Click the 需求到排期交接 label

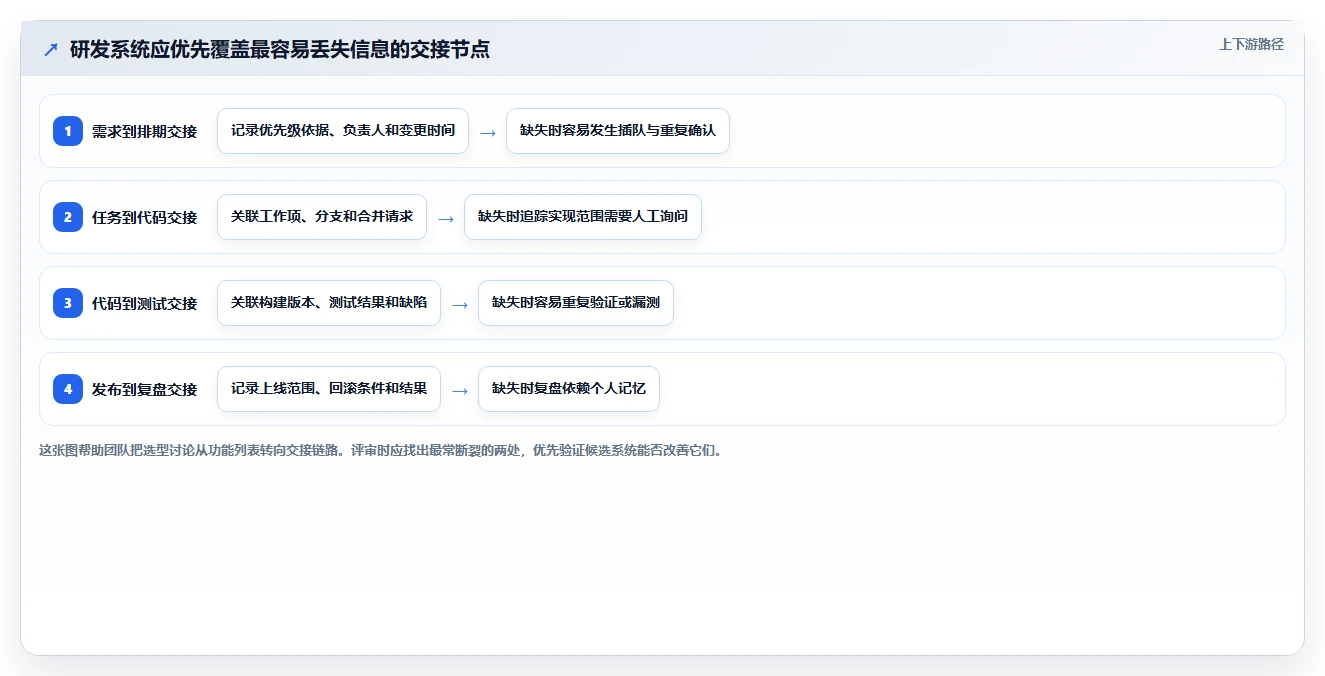tap(144, 131)
